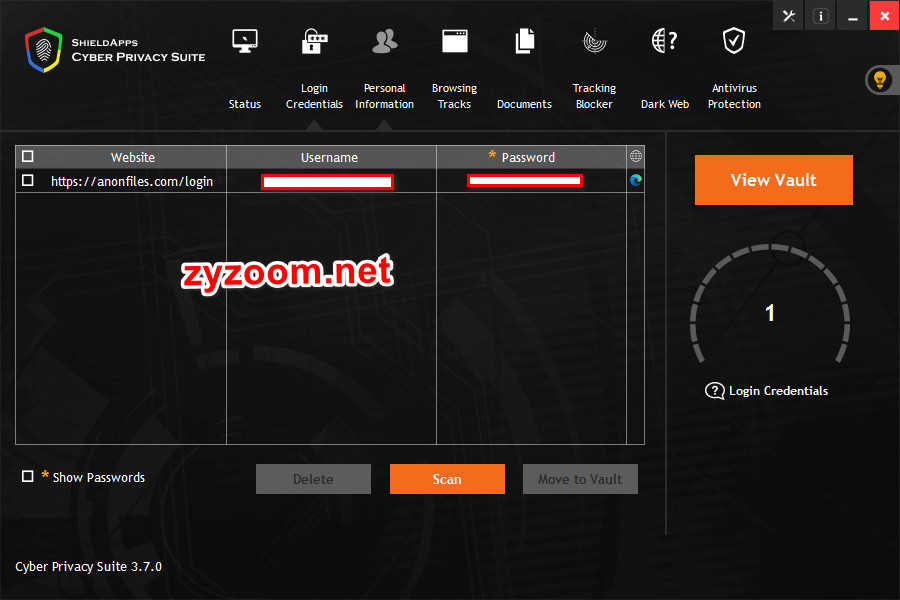This screenshot has height=600, width=900.
Task: Minimize the Cyber Privacy Suite window
Action: (853, 16)
